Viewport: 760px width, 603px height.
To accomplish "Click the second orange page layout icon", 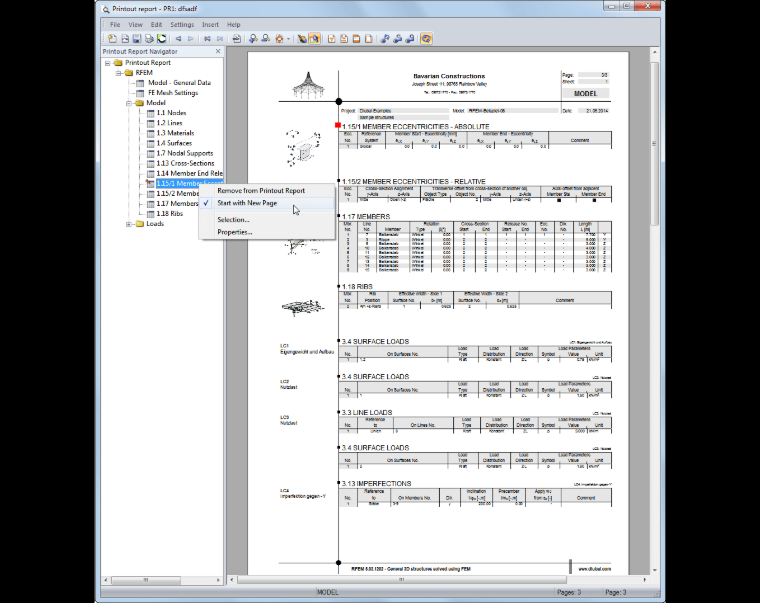I will click(344, 39).
